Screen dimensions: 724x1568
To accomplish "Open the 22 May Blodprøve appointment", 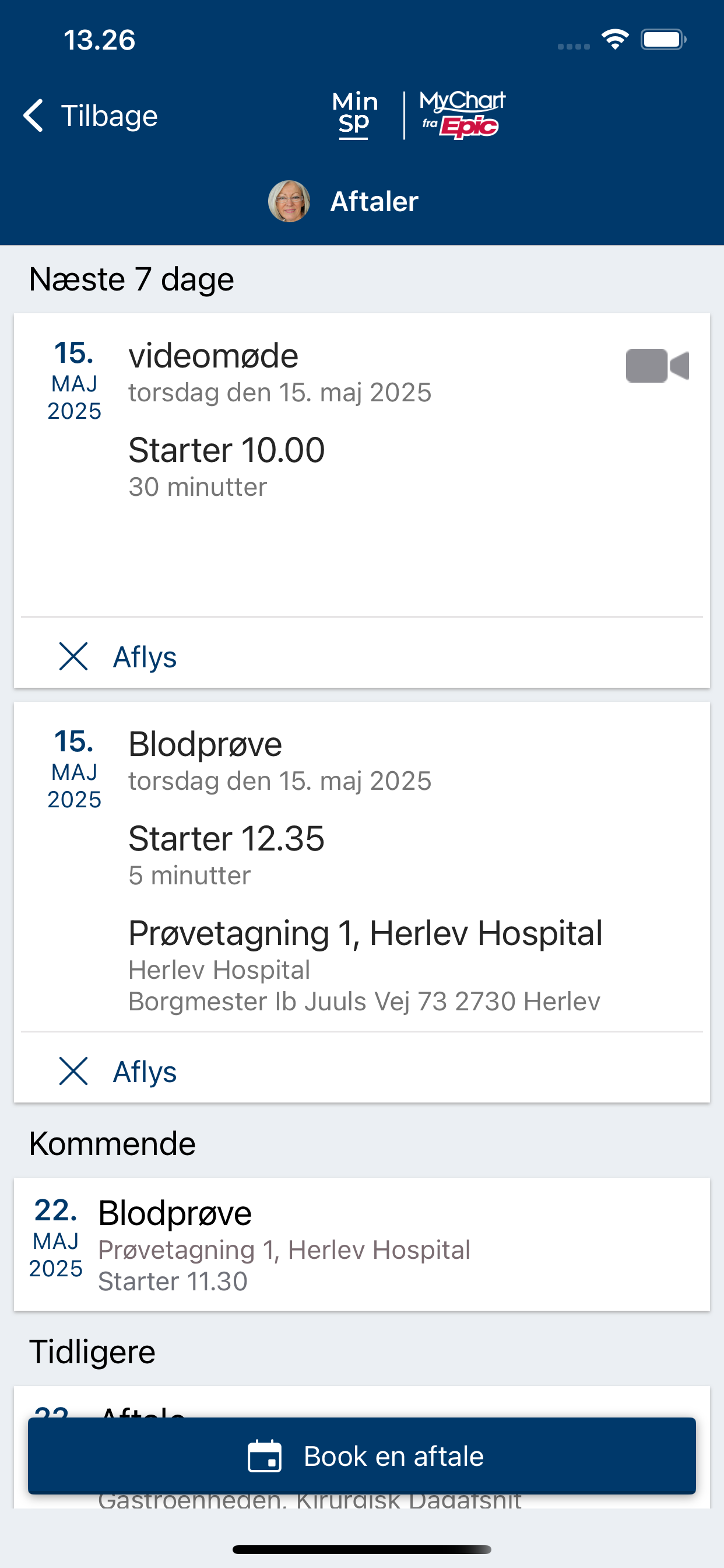I will tap(362, 1244).
